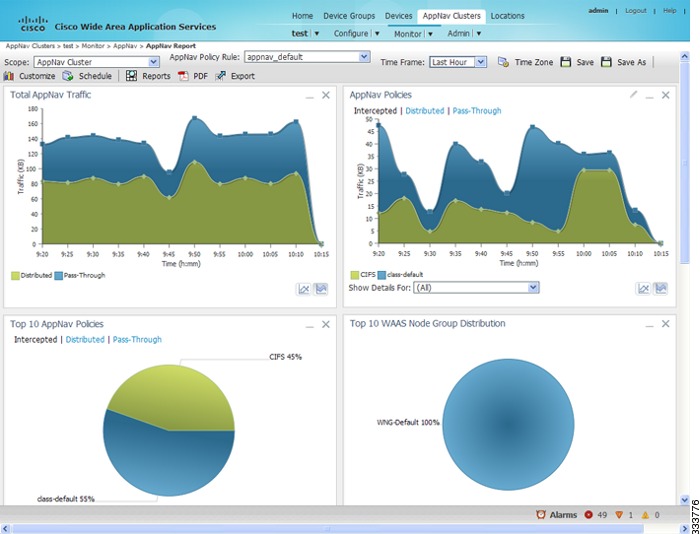Open major alarms orange indicator showing 1

pos(619,515)
